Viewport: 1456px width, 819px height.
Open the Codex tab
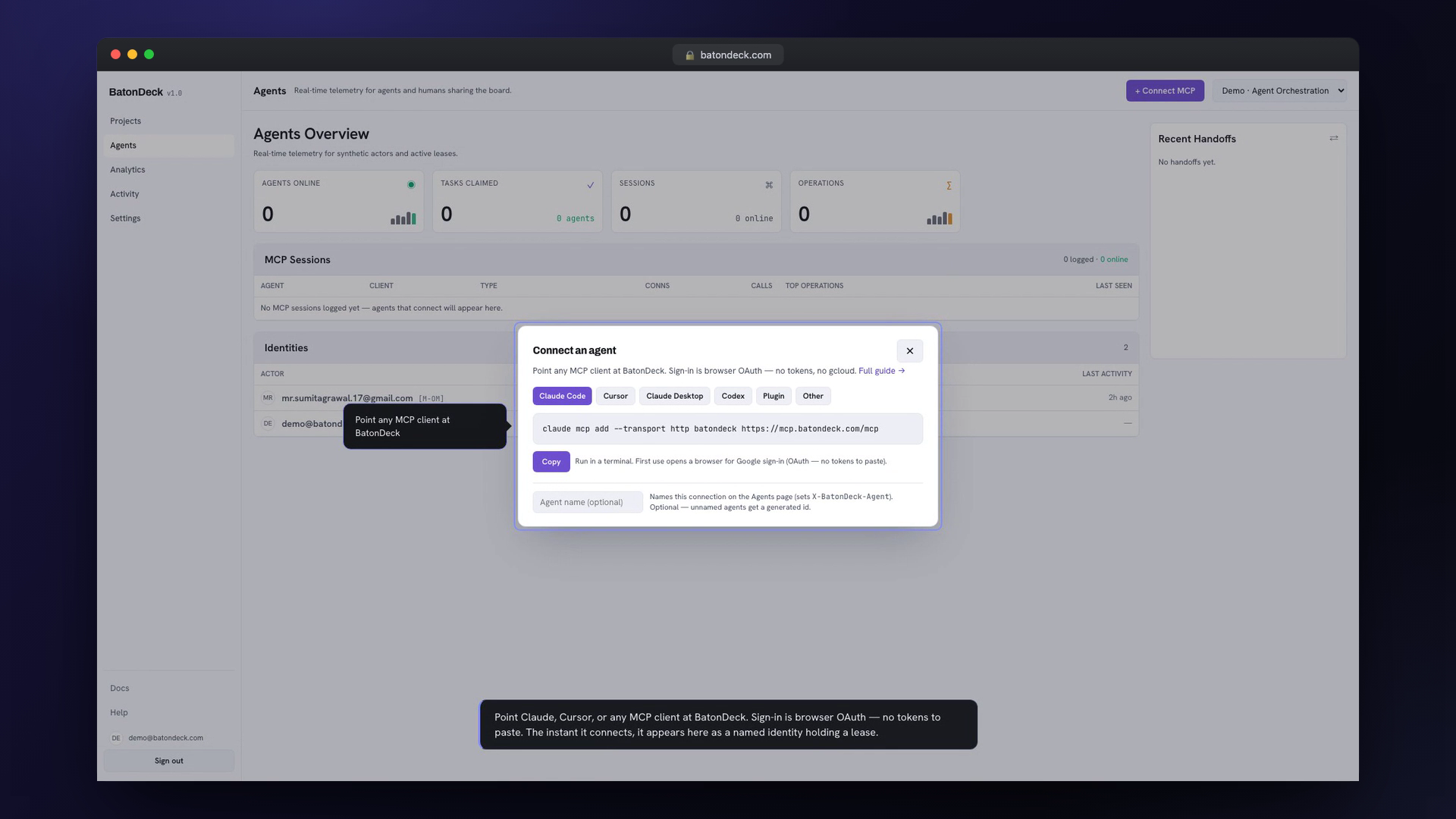click(733, 396)
